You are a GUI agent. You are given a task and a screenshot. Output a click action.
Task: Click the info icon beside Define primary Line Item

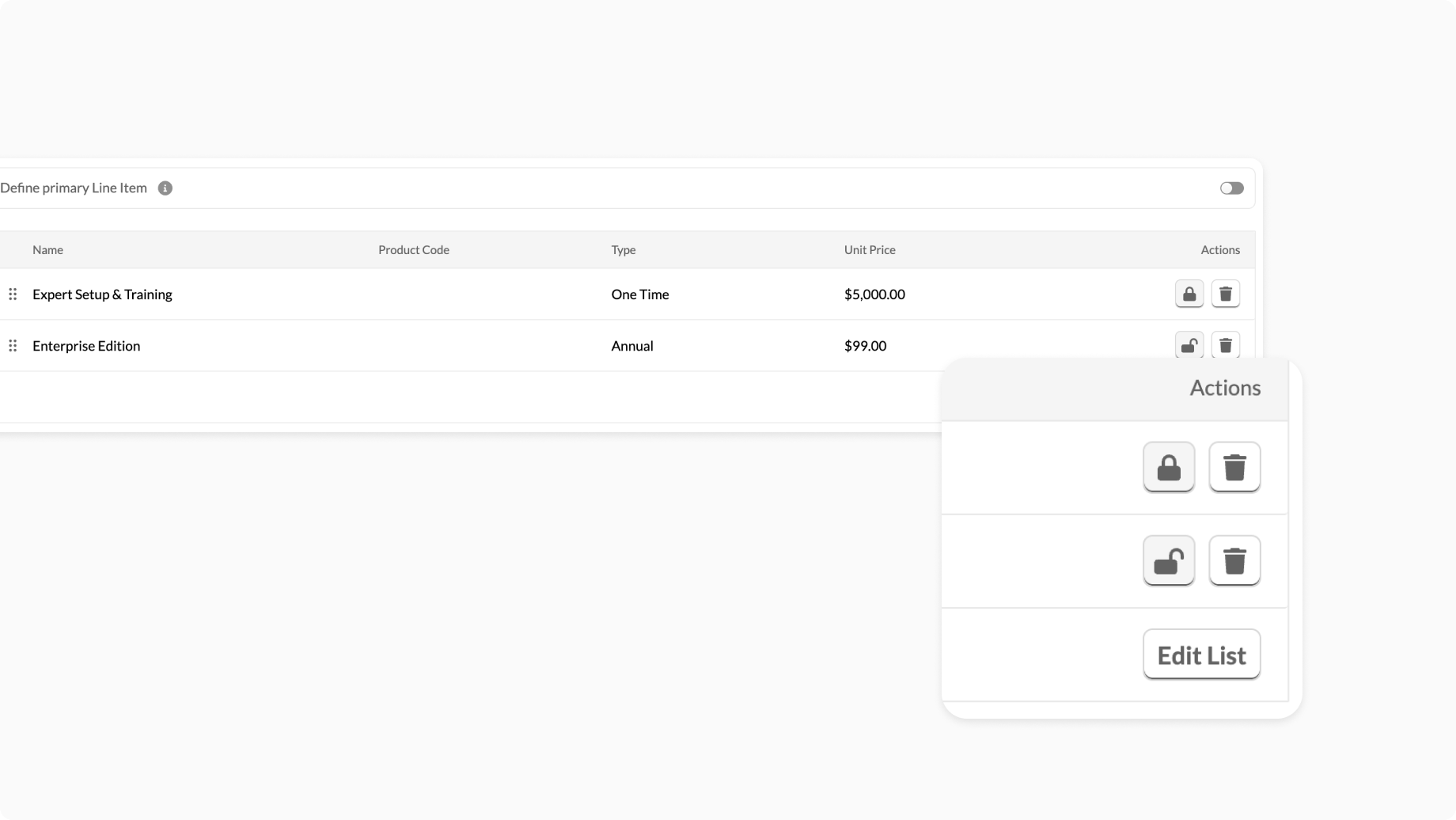(x=165, y=188)
